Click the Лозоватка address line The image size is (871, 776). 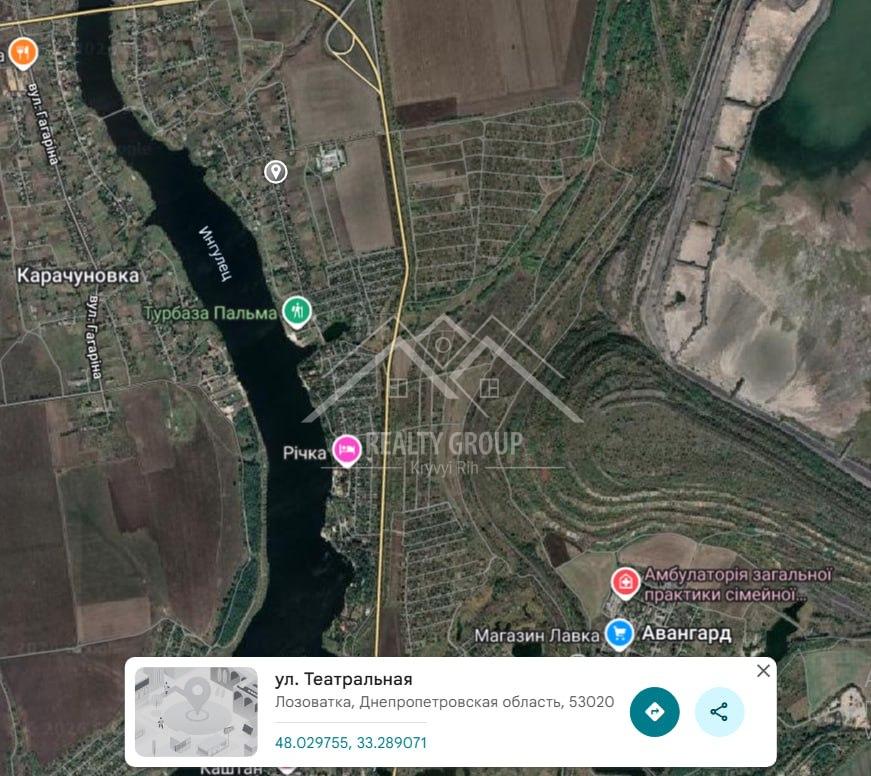444,702
